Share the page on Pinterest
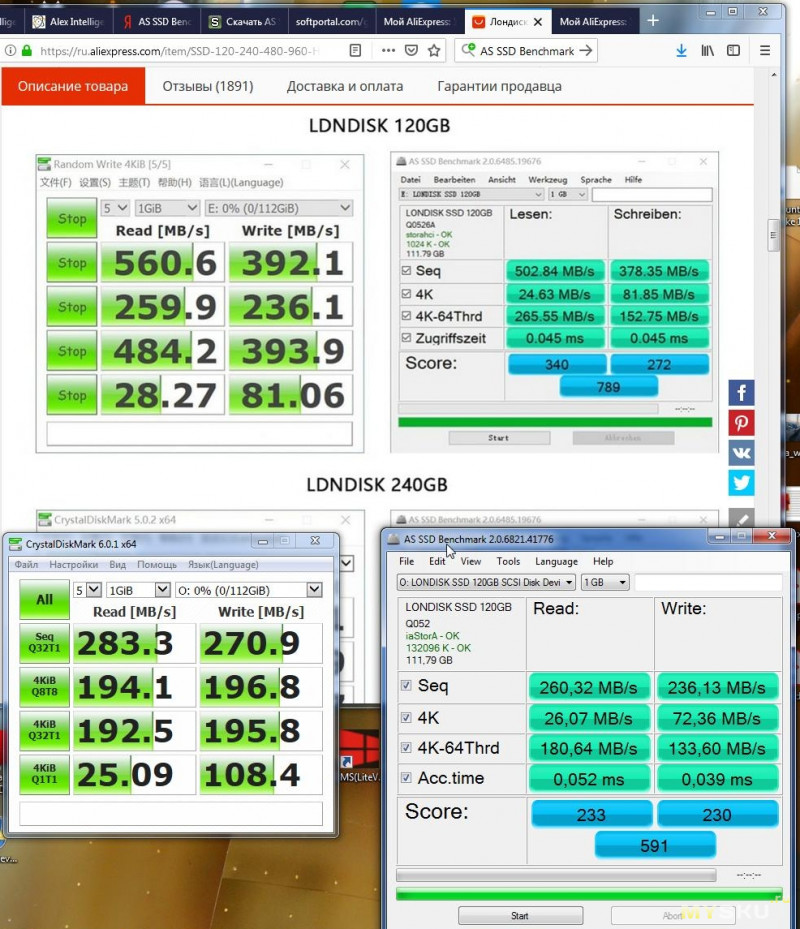Image resolution: width=800 pixels, height=929 pixels. coord(741,423)
